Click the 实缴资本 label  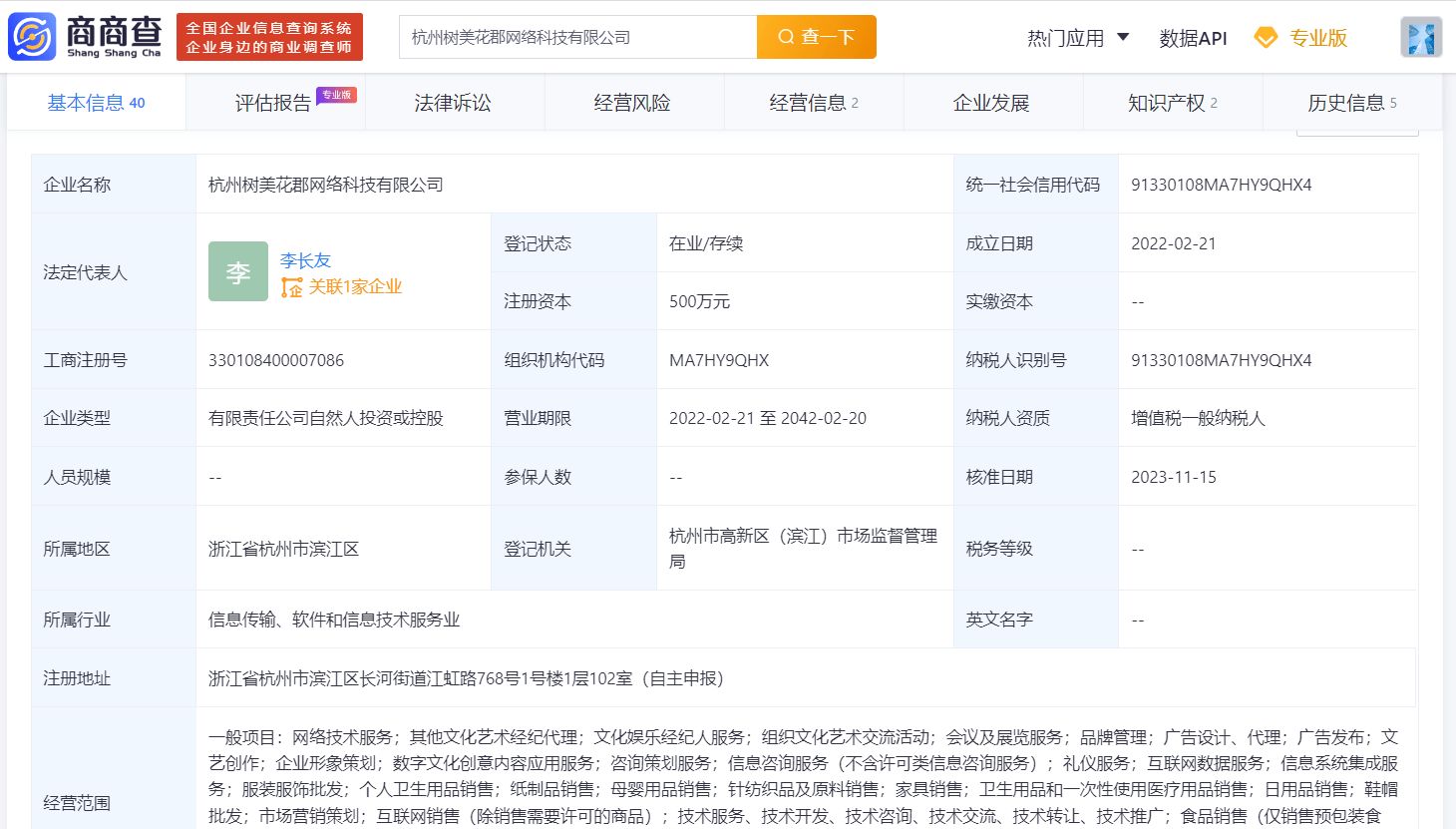[x=999, y=301]
